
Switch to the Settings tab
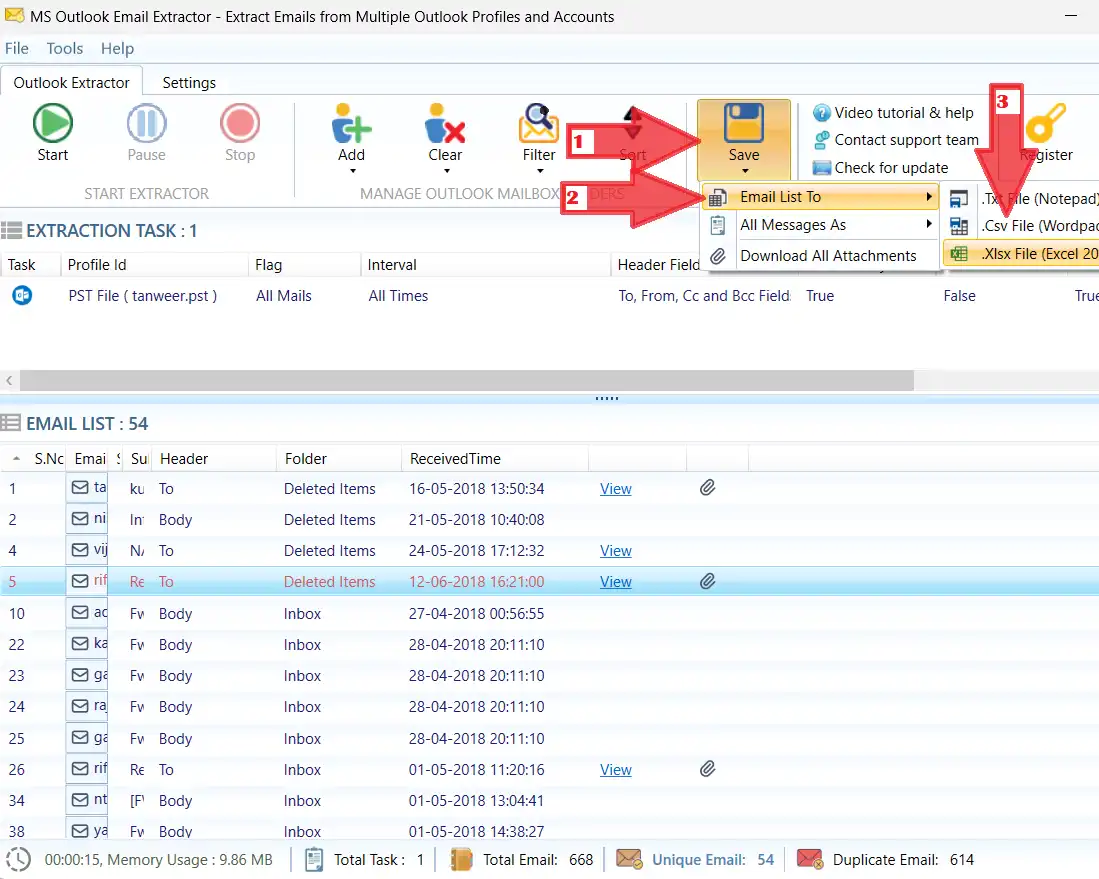[189, 83]
